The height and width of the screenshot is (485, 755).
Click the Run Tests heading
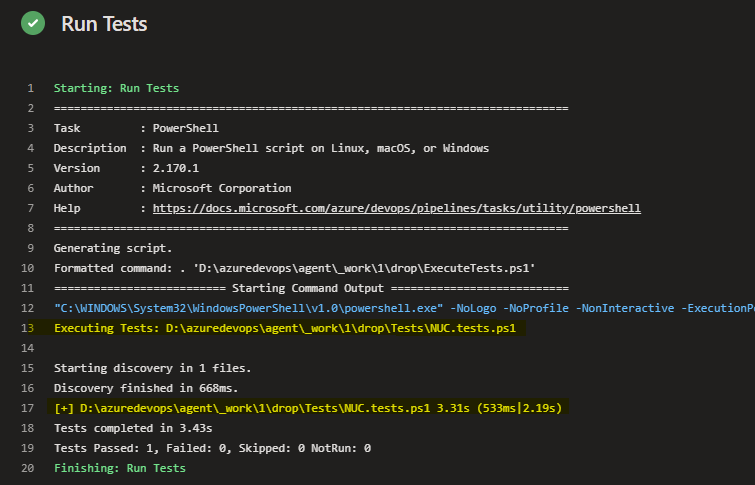coord(104,24)
